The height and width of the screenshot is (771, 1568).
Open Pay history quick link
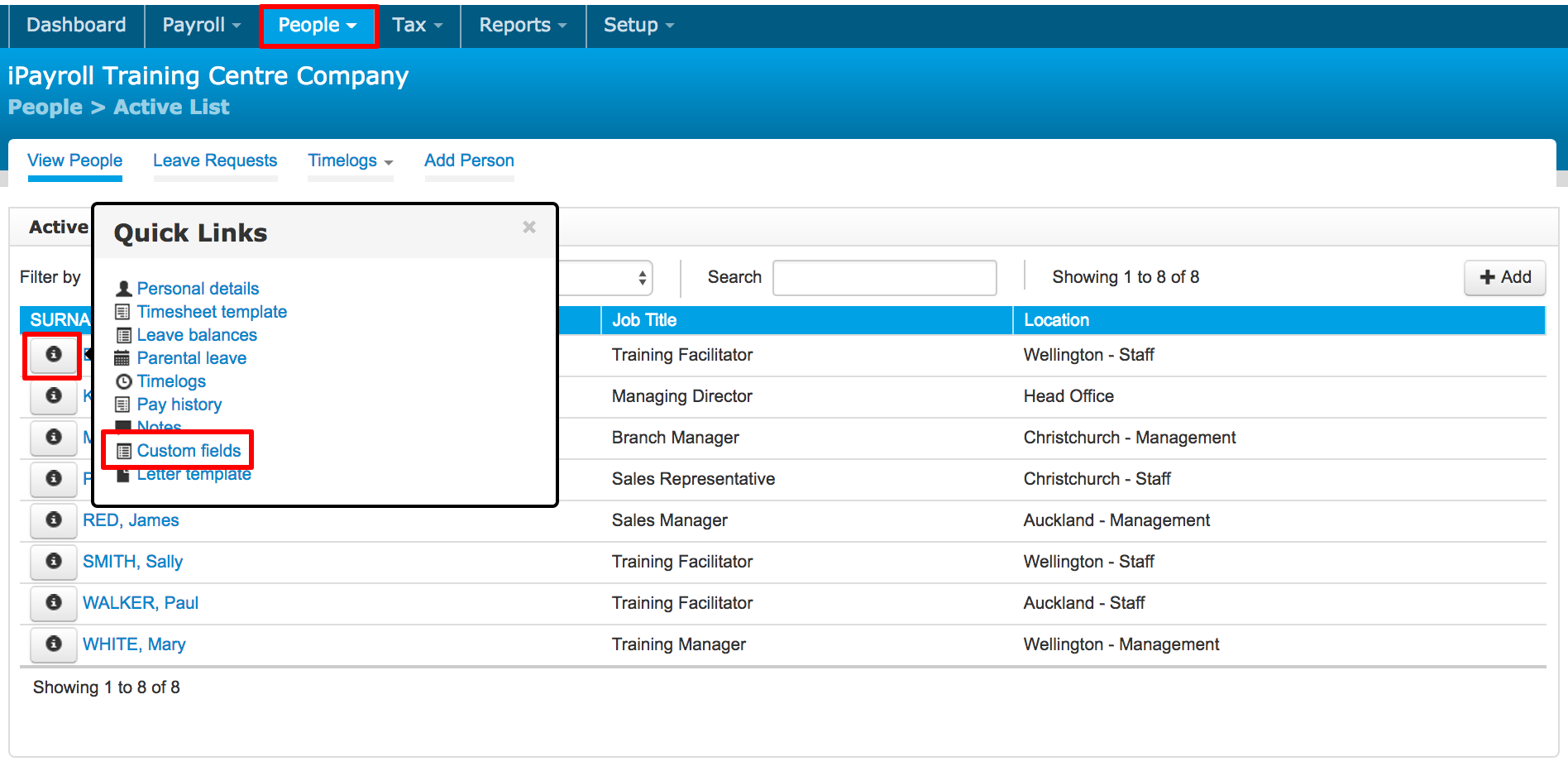pyautogui.click(x=179, y=405)
